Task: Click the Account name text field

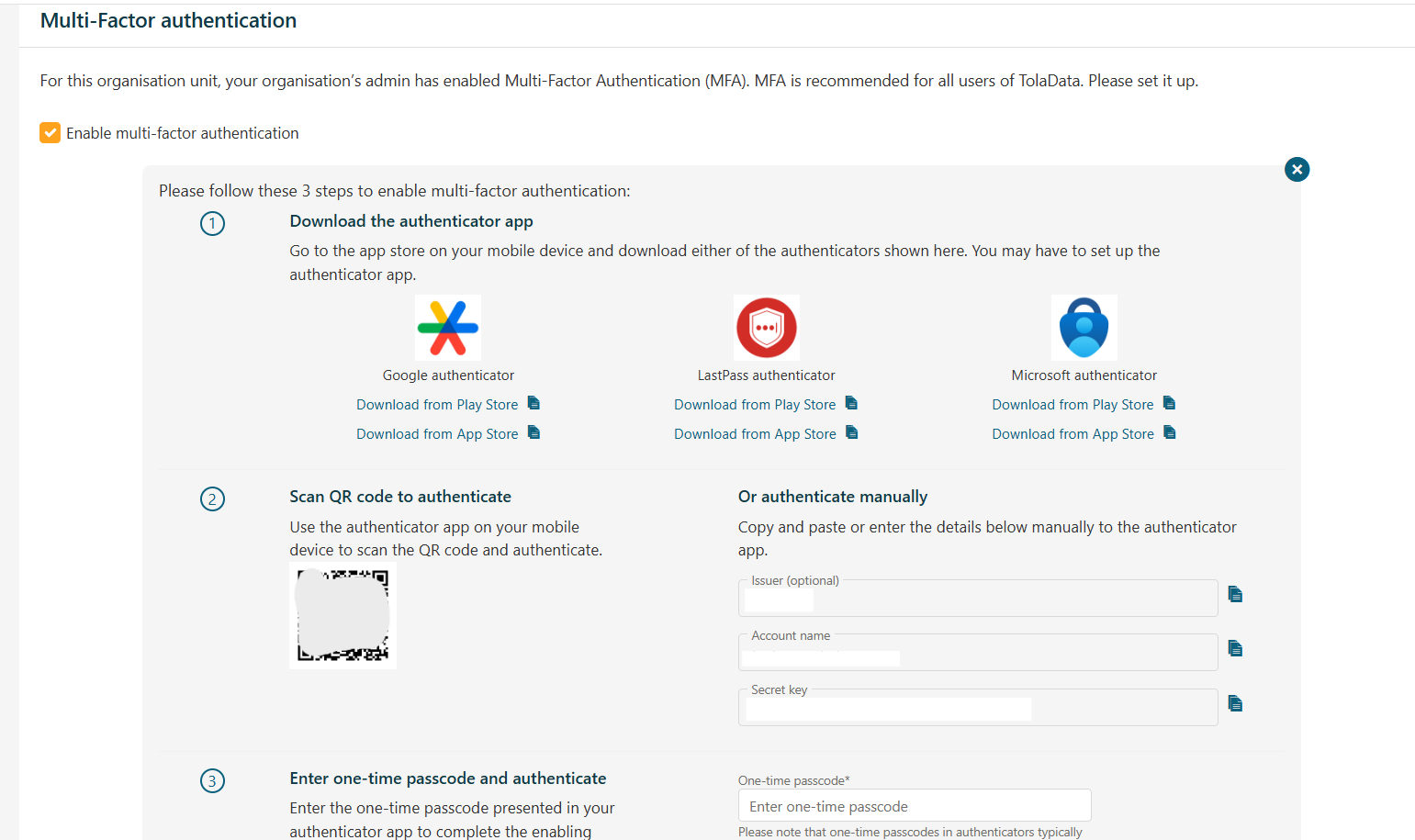Action: tap(978, 653)
